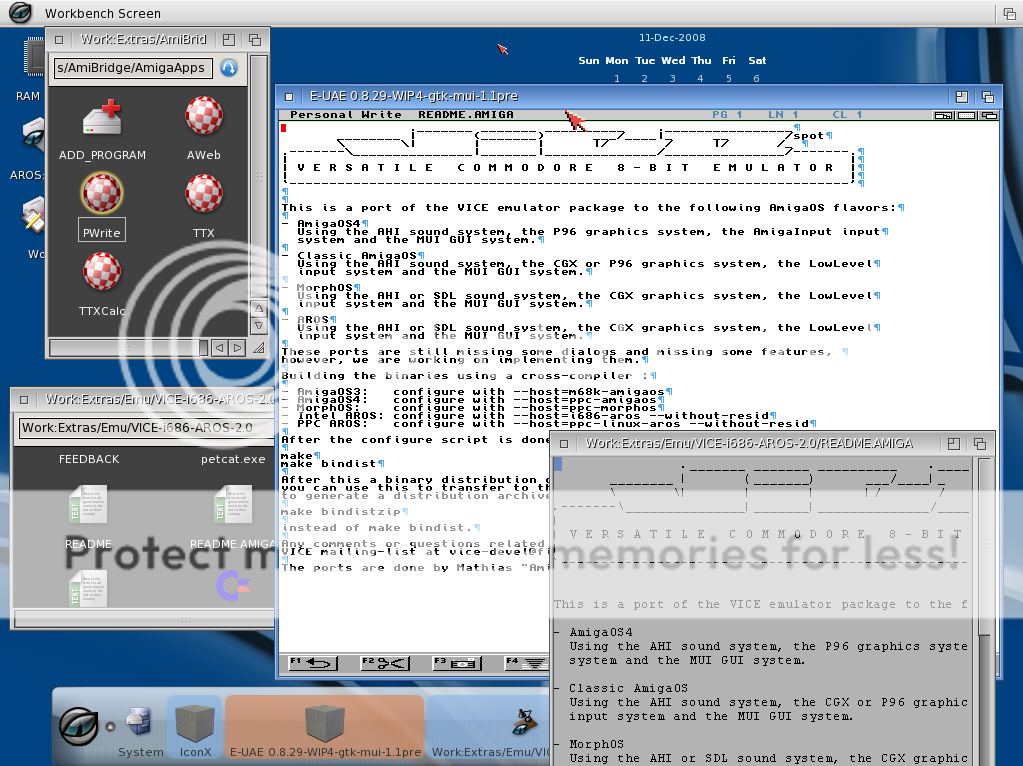Select the petcat.exe file label

[x=233, y=459]
